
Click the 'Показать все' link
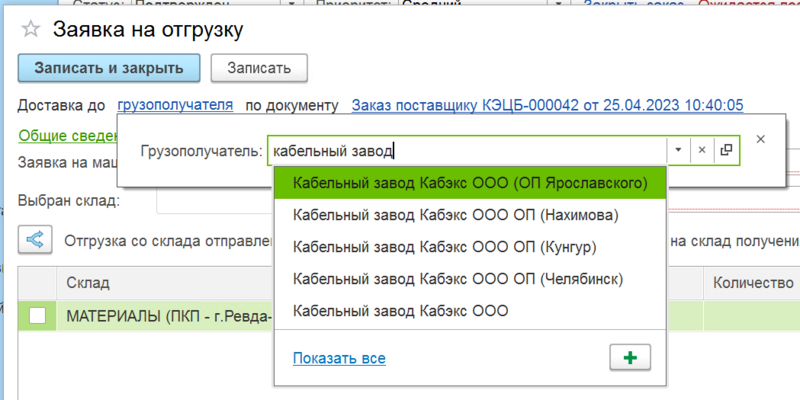pos(339,358)
